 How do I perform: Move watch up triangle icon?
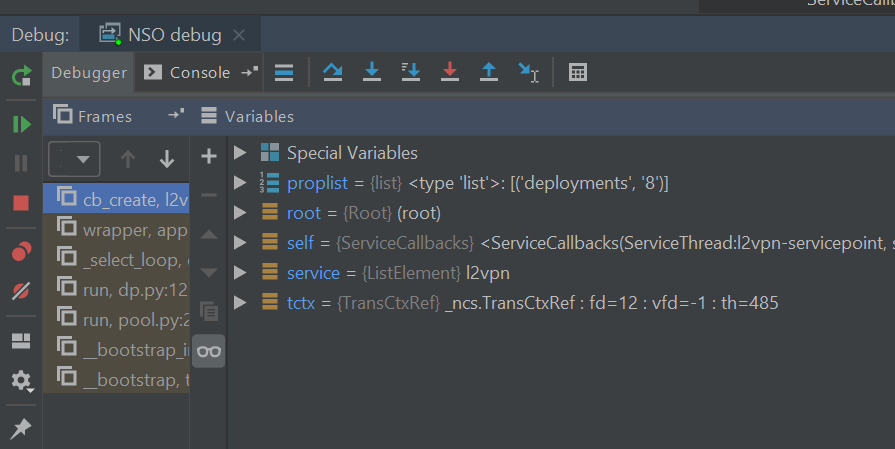pyautogui.click(x=209, y=234)
